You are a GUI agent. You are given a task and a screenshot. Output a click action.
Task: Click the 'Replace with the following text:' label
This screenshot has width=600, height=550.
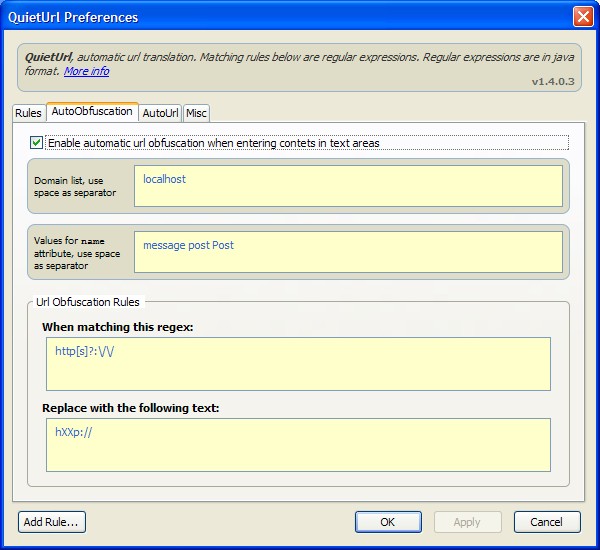point(130,408)
